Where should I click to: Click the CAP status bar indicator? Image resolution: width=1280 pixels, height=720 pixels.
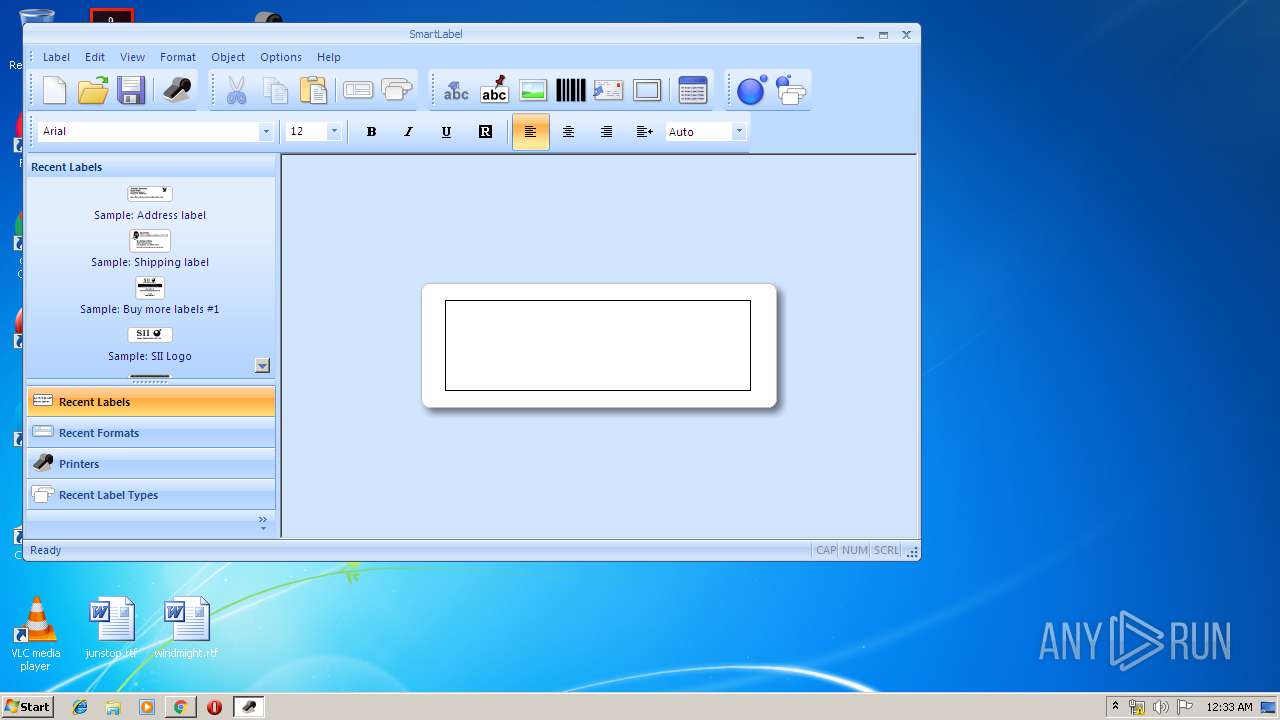click(x=826, y=550)
